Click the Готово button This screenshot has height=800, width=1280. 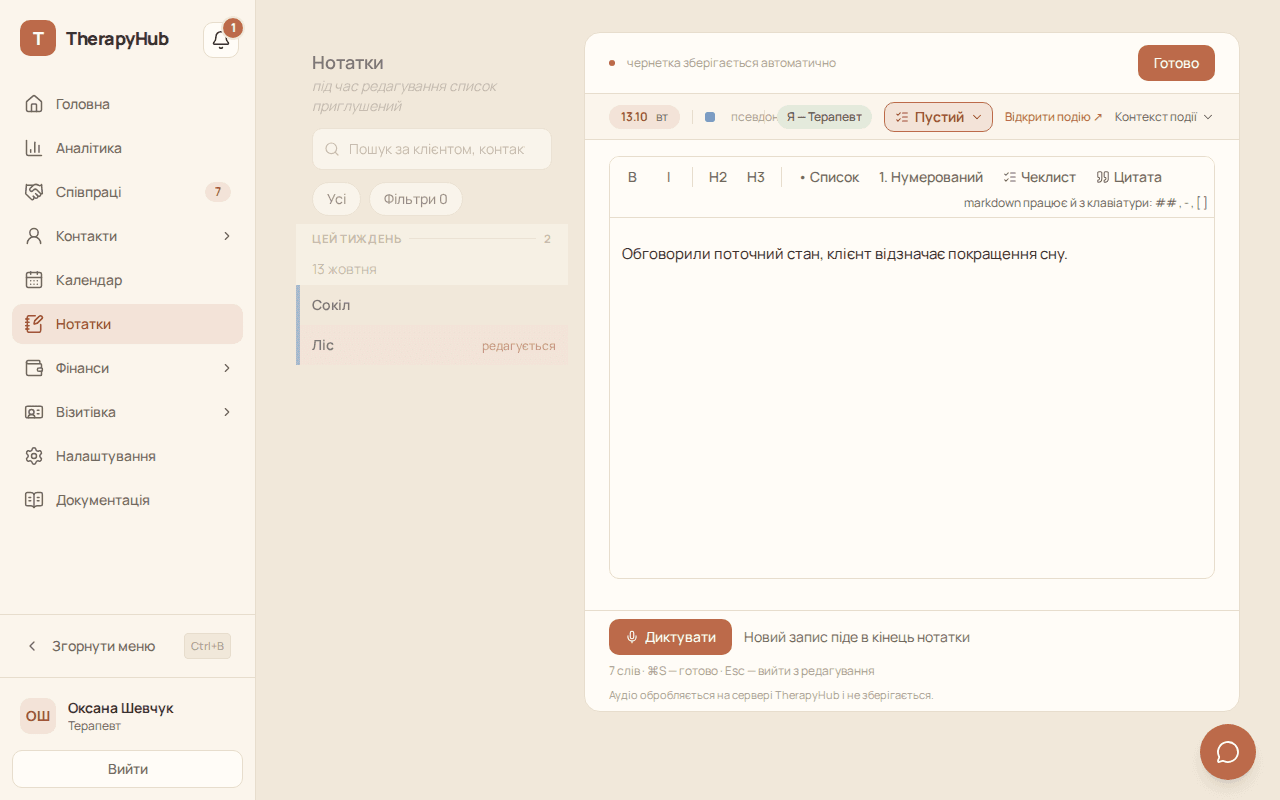[x=1176, y=63]
